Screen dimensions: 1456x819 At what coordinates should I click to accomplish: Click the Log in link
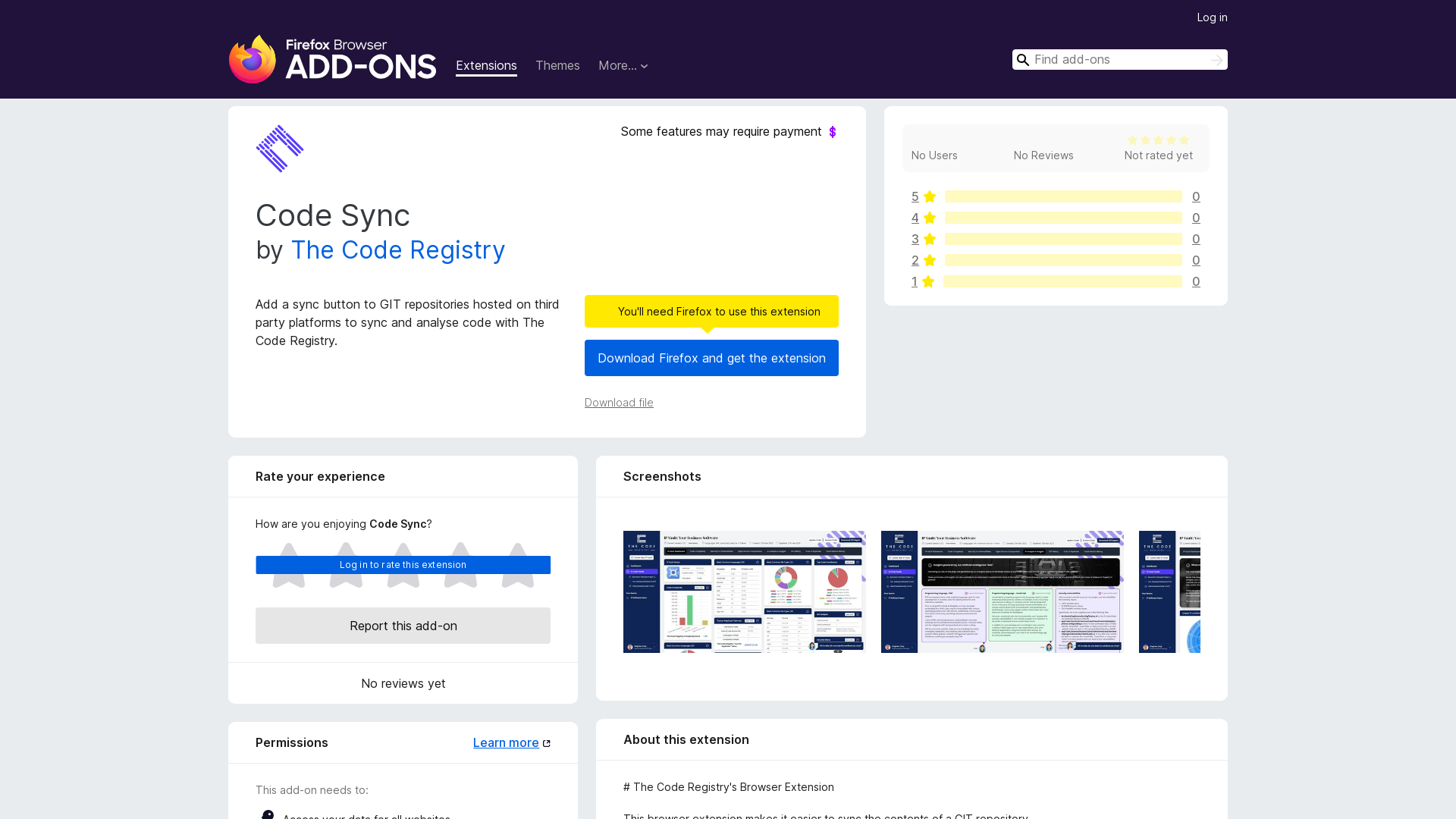click(x=1212, y=17)
